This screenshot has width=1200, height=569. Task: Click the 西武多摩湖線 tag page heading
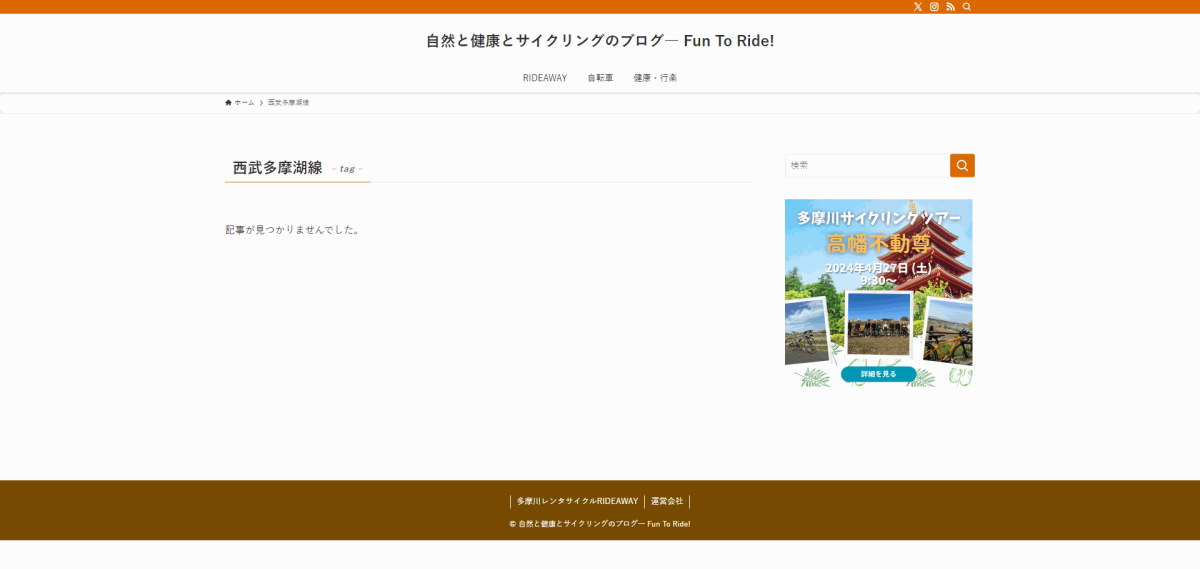pyautogui.click(x=277, y=168)
